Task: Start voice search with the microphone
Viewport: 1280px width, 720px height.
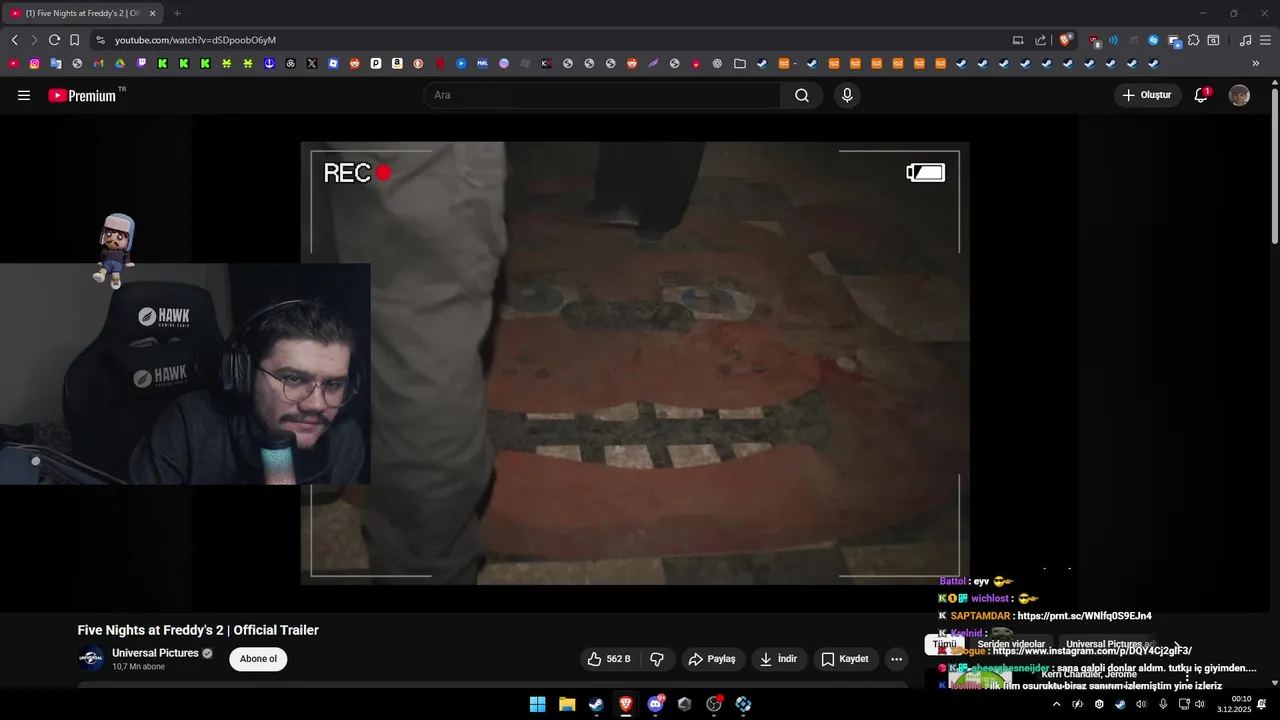Action: pyautogui.click(x=847, y=95)
